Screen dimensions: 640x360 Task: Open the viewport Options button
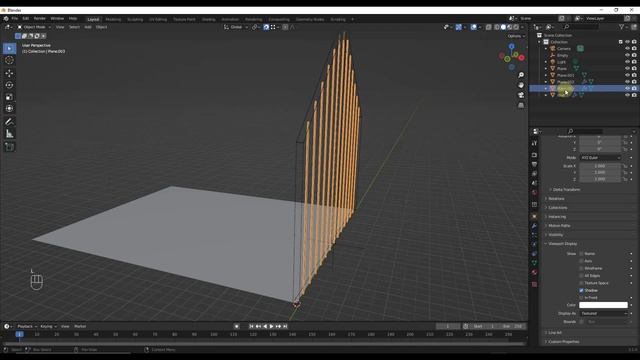[515, 36]
